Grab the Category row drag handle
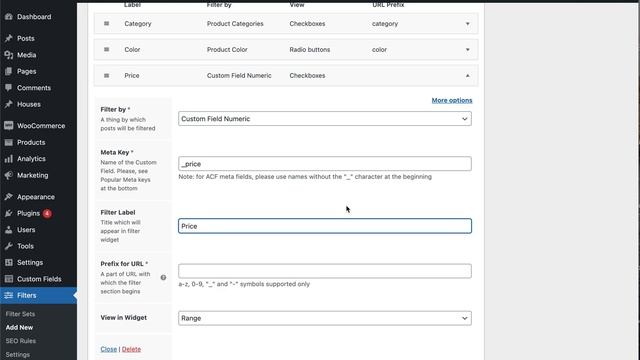The image size is (640, 360). 107,24
